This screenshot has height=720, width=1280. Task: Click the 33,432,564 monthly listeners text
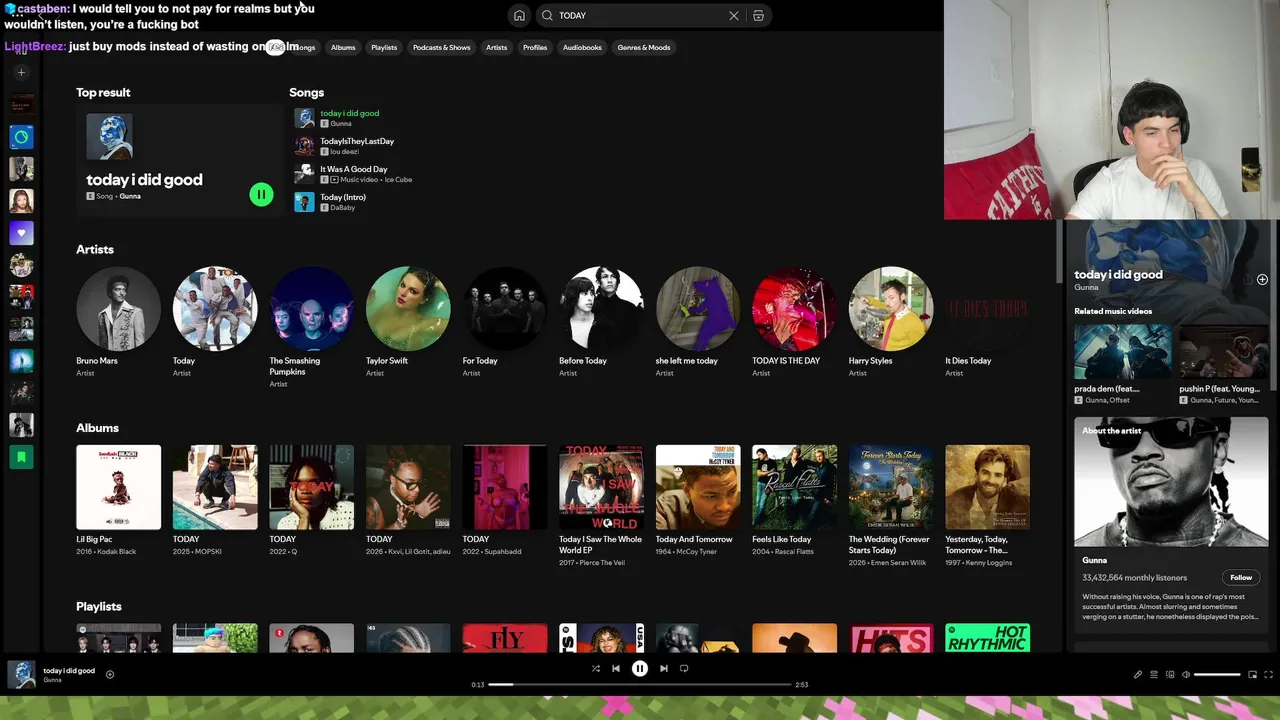coord(1134,578)
